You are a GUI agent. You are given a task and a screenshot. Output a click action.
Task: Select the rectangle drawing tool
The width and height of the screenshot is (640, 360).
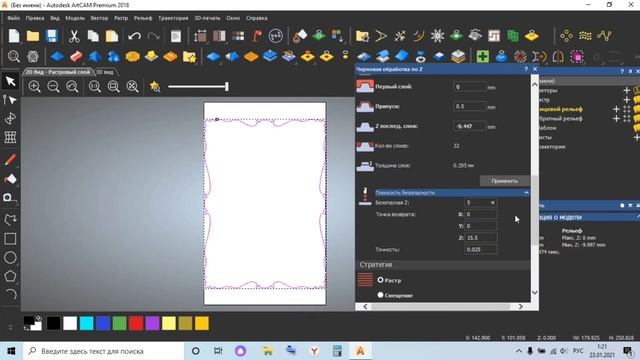10,239
